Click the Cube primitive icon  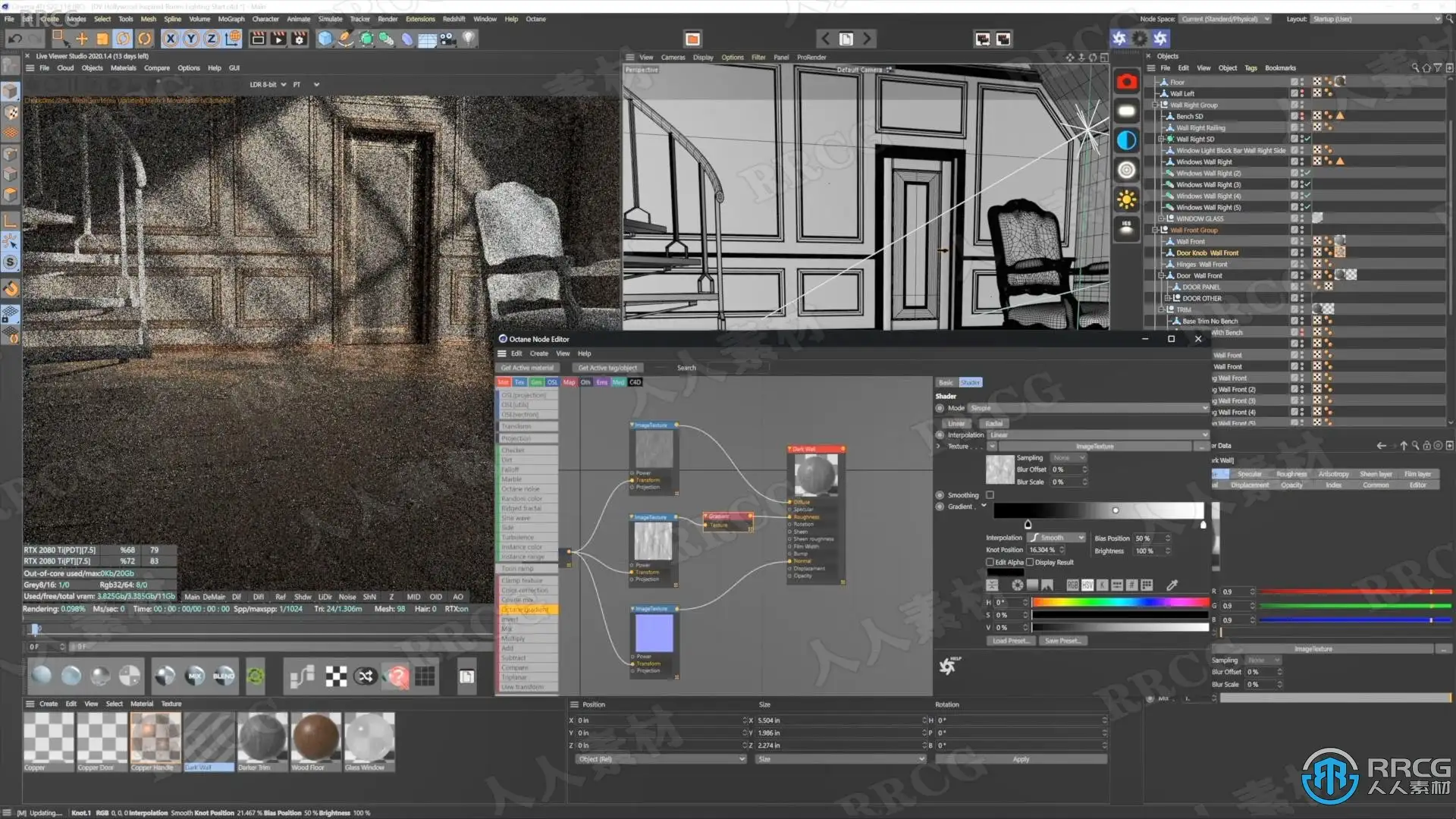(325, 39)
